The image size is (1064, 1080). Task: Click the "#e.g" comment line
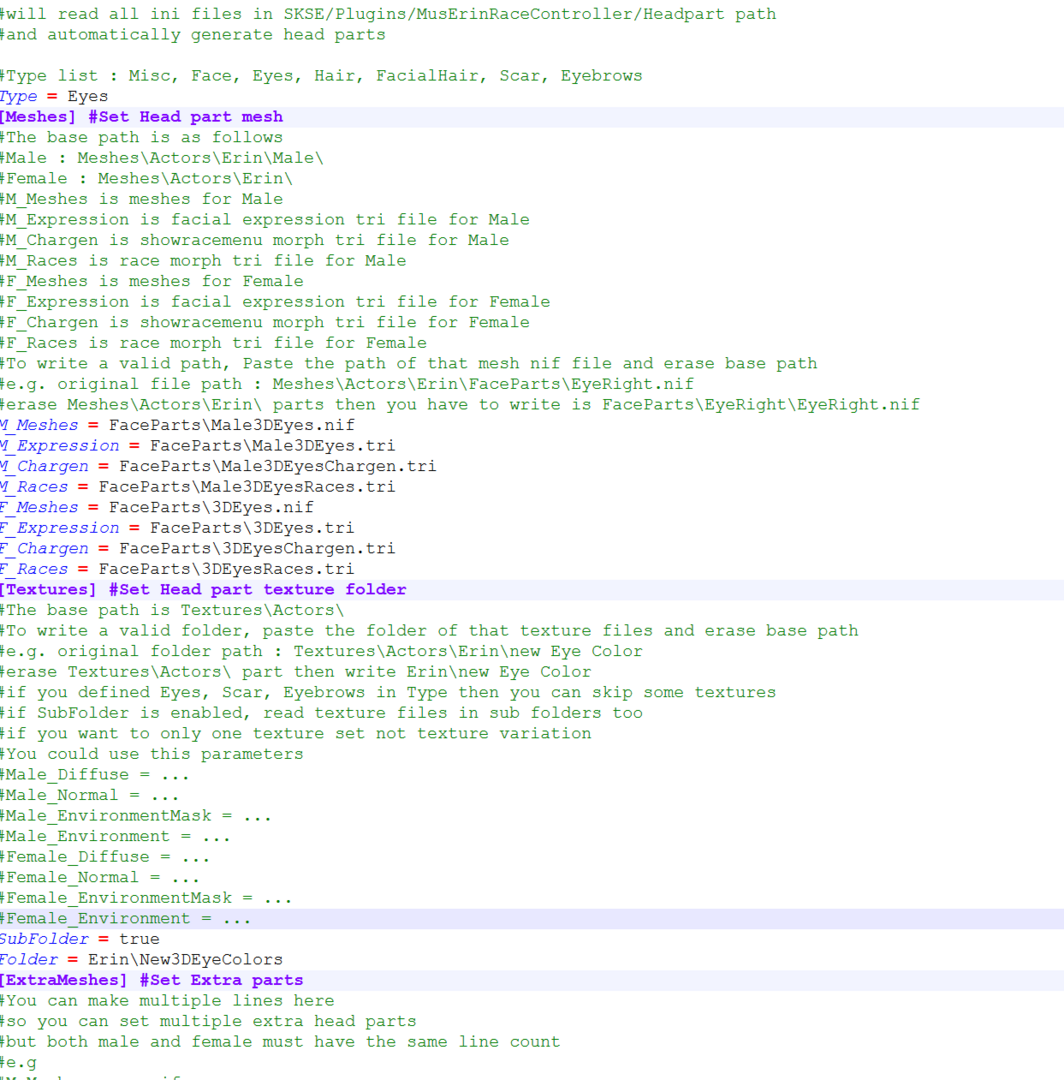(19, 1063)
